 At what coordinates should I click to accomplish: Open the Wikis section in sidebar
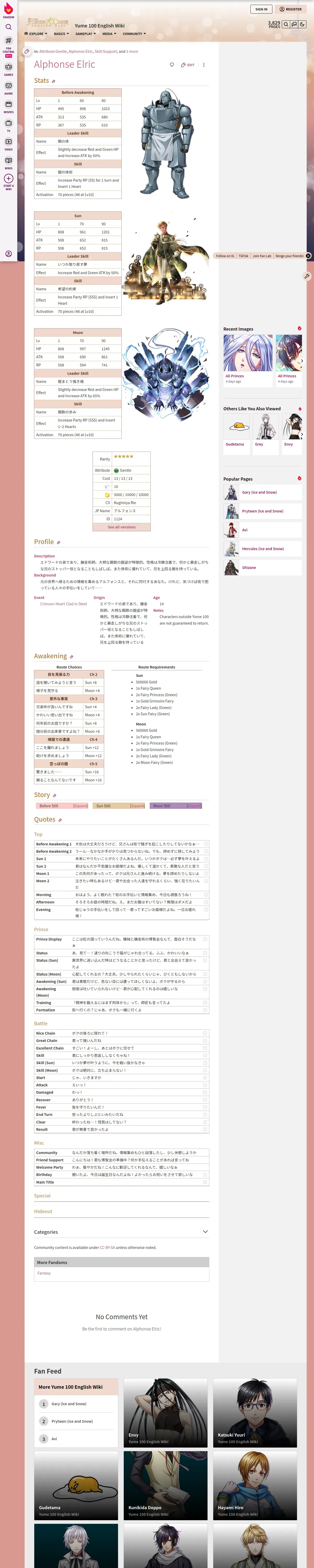[x=9, y=163]
